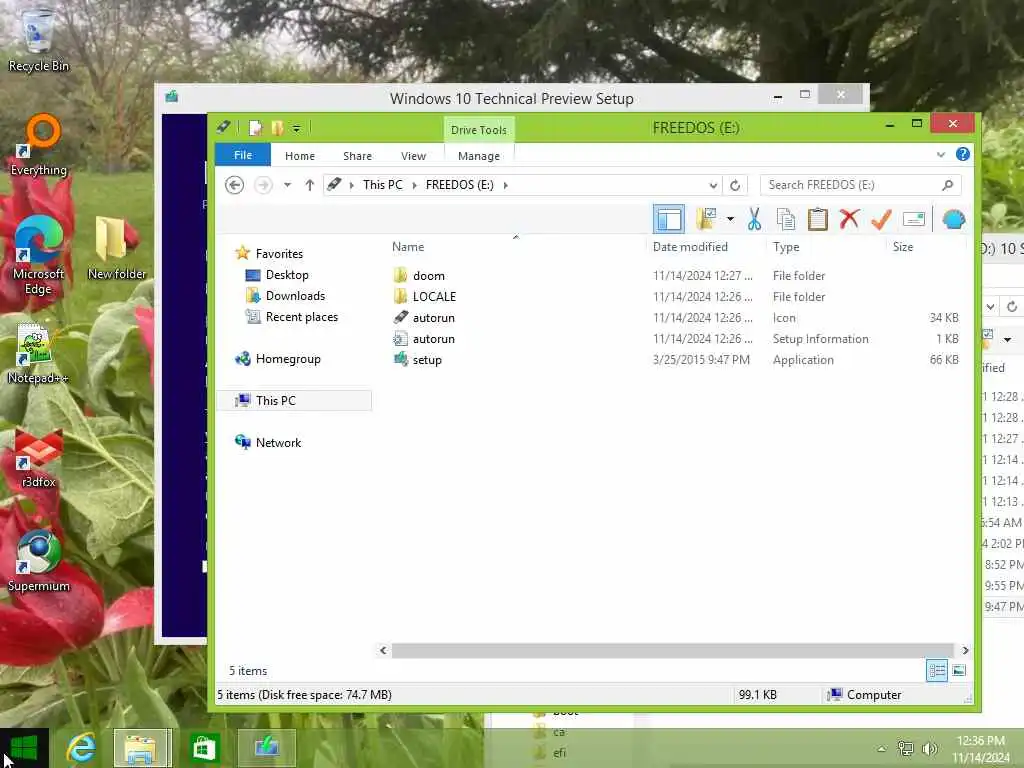
Task: Open the folder options toolbar icon
Action: point(706,219)
